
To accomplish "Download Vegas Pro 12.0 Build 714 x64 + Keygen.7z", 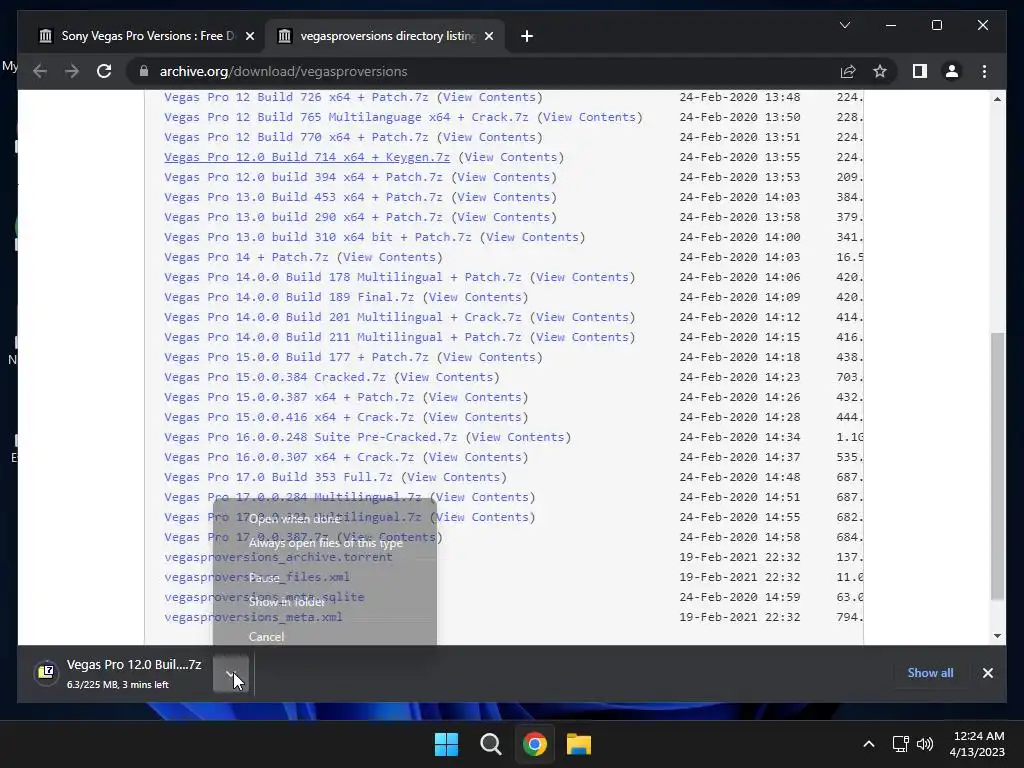I will tap(307, 157).
